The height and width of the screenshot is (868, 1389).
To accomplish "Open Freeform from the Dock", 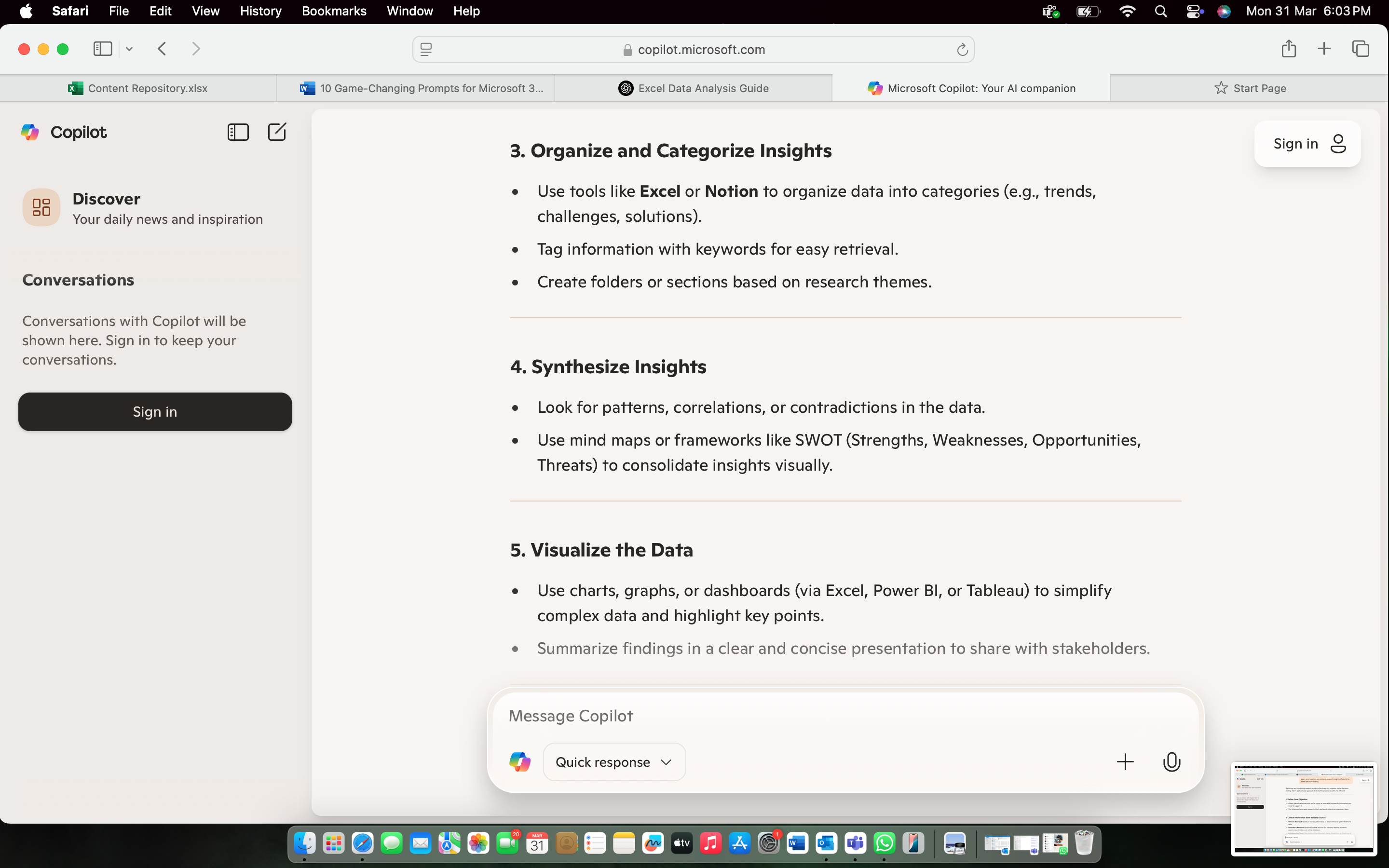I will tap(653, 843).
